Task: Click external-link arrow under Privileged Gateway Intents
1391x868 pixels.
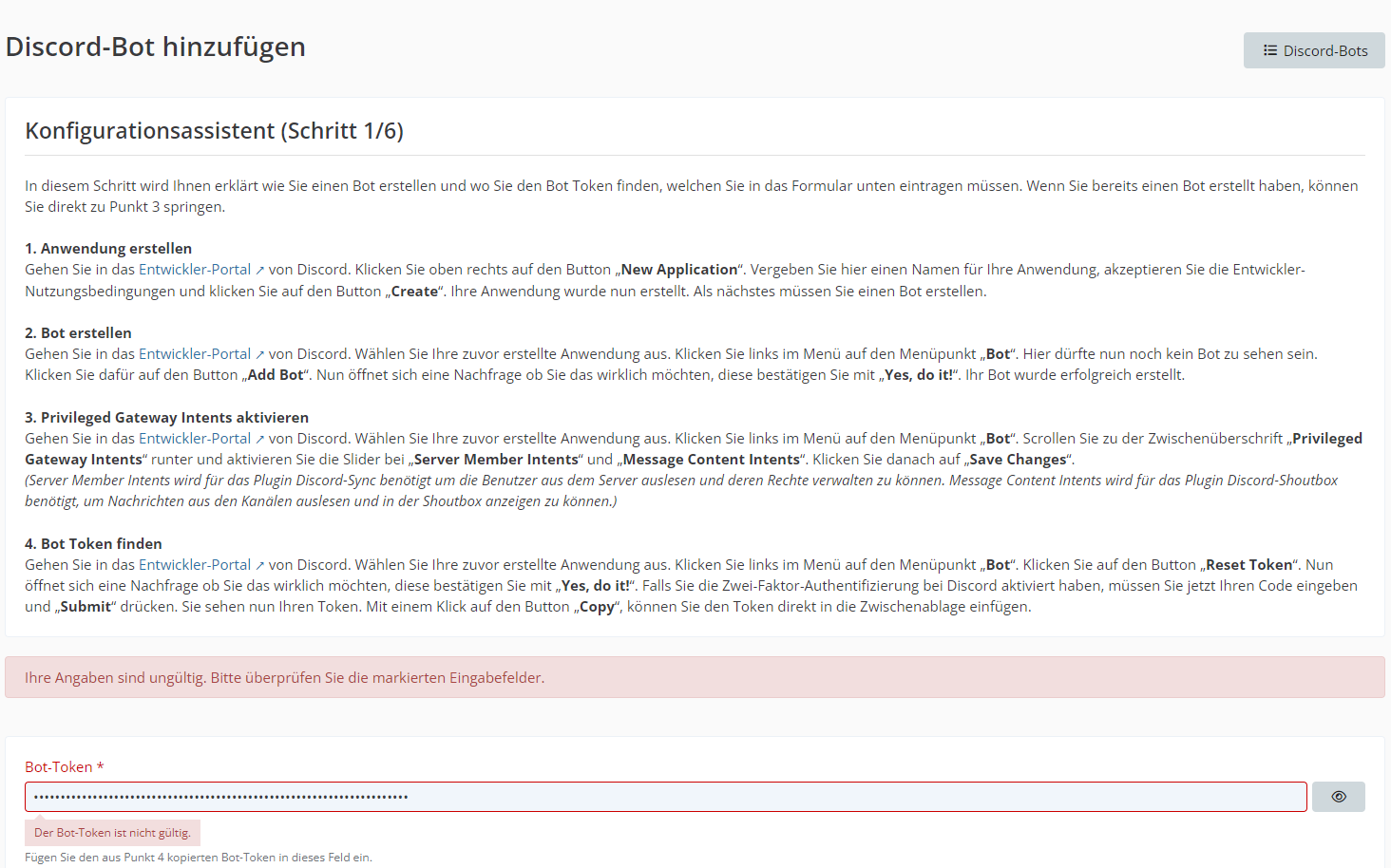Action: [260, 440]
